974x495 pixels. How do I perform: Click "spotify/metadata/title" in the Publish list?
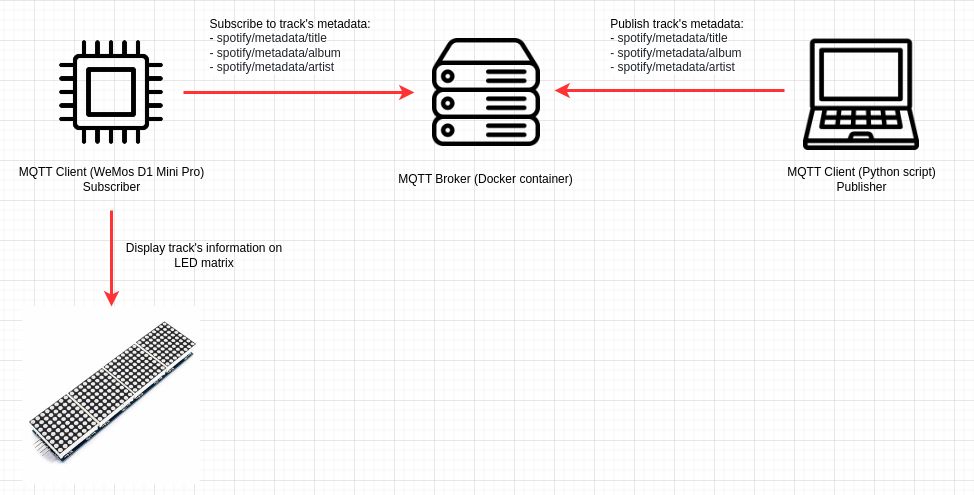point(672,39)
